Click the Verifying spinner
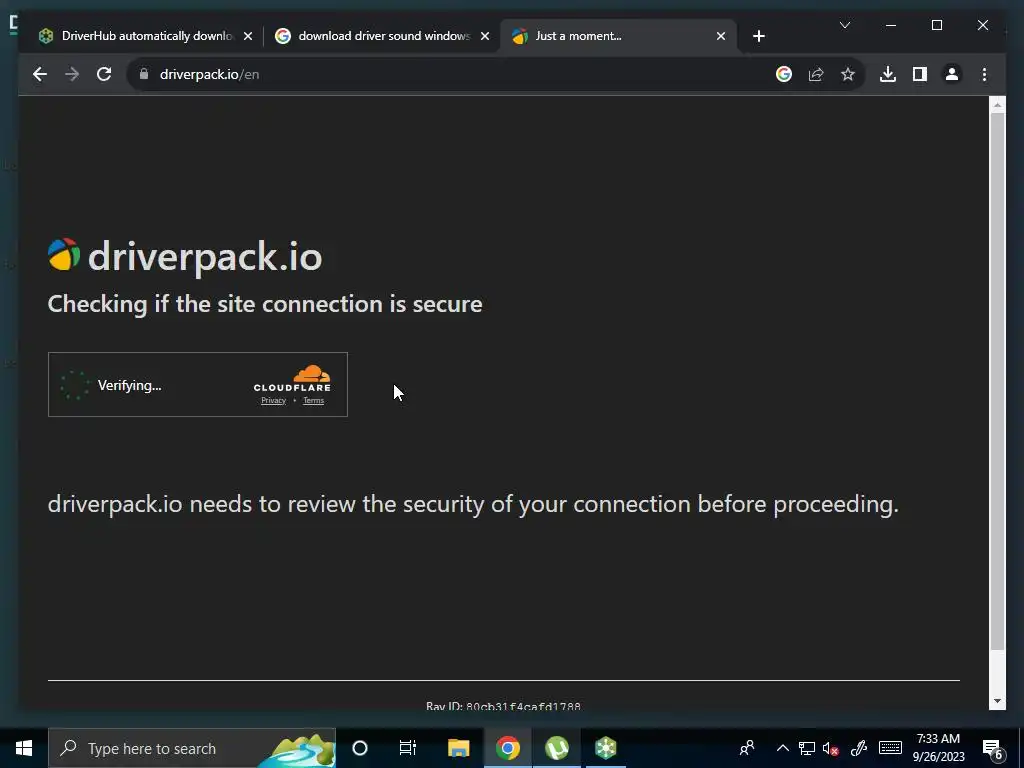The image size is (1024, 768). click(x=74, y=385)
